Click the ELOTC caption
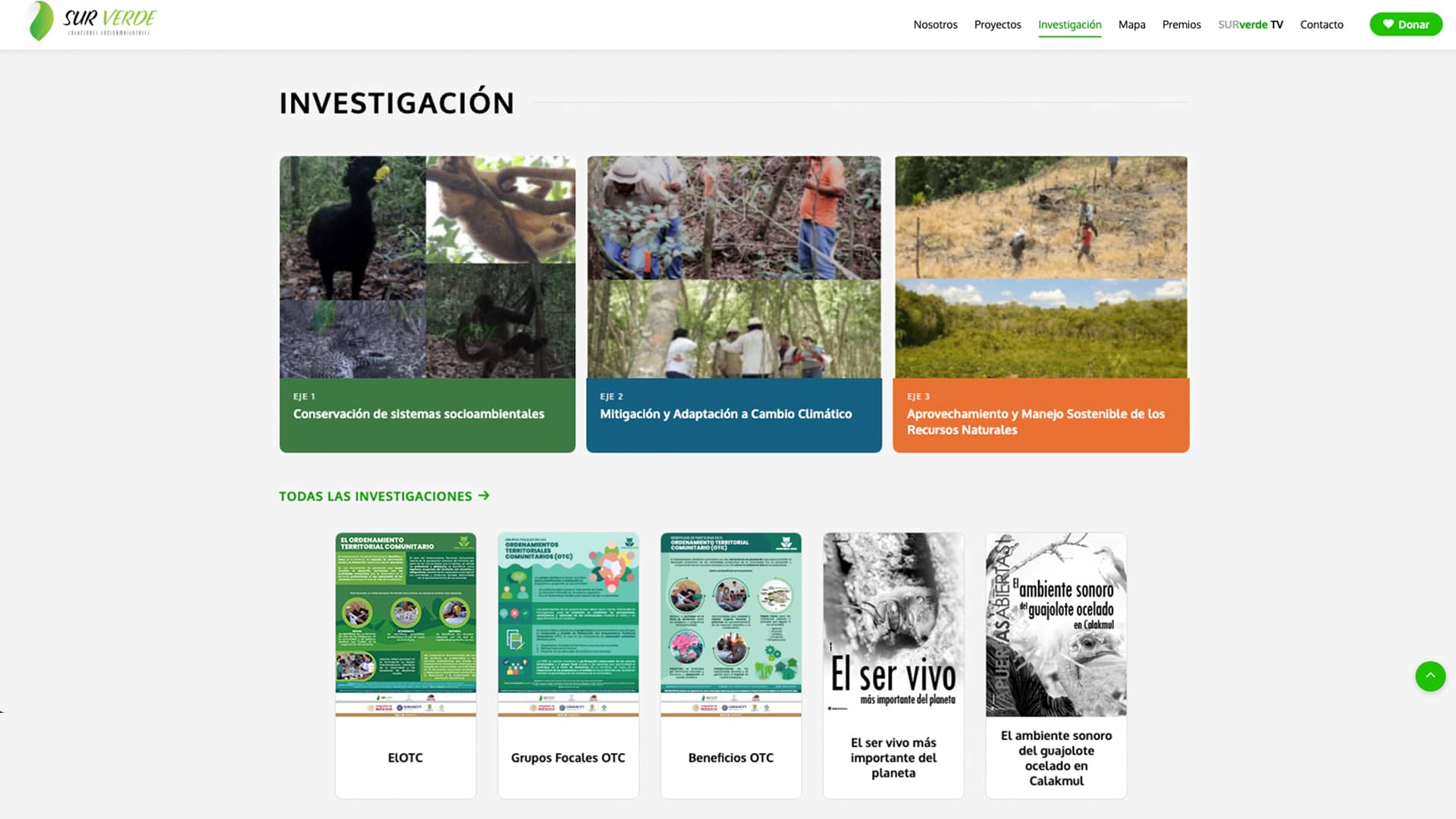Image resolution: width=1456 pixels, height=819 pixels. [406, 758]
